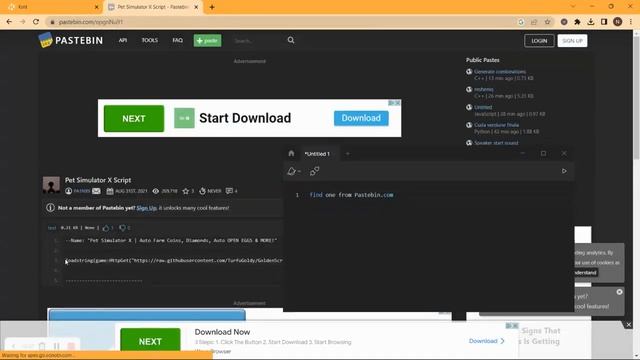Click the green paste button
The width and height of the screenshot is (640, 360).
point(207,40)
